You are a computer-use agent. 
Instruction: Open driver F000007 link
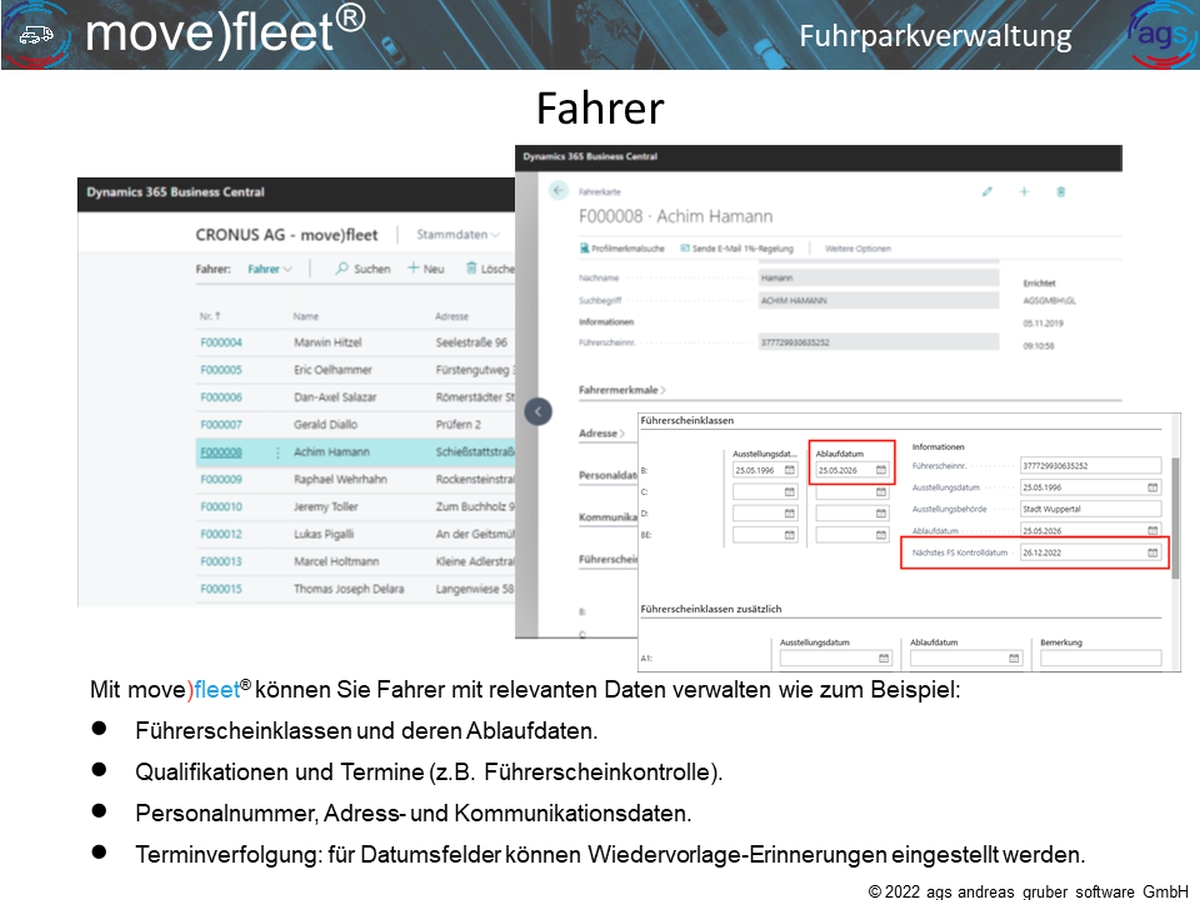[x=221, y=425]
